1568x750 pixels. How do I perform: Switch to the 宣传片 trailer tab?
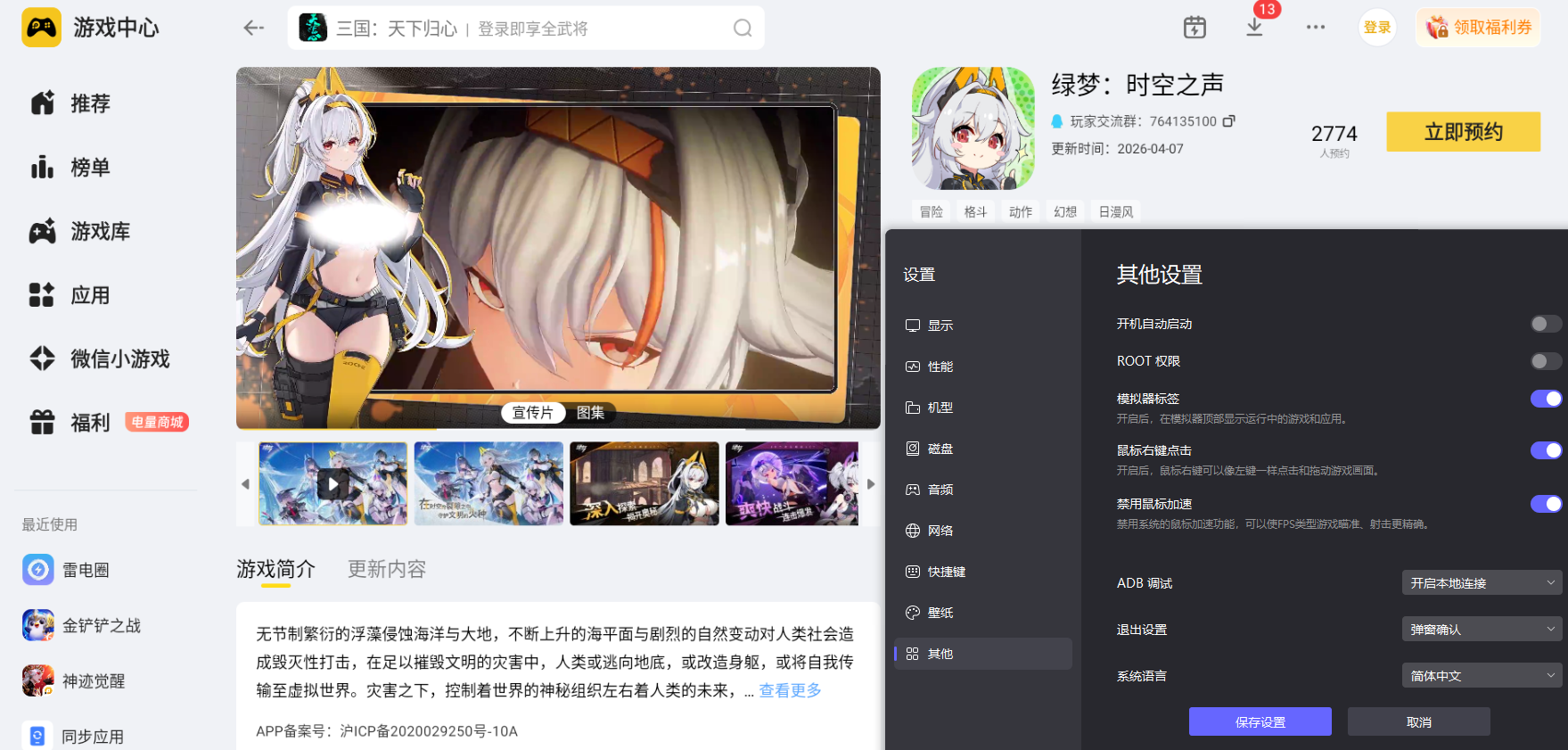click(x=533, y=413)
